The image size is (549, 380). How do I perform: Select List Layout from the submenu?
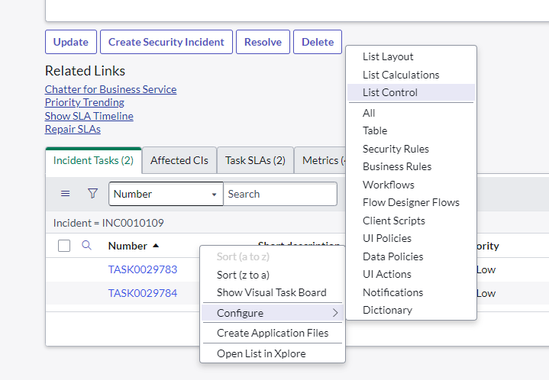tap(388, 56)
